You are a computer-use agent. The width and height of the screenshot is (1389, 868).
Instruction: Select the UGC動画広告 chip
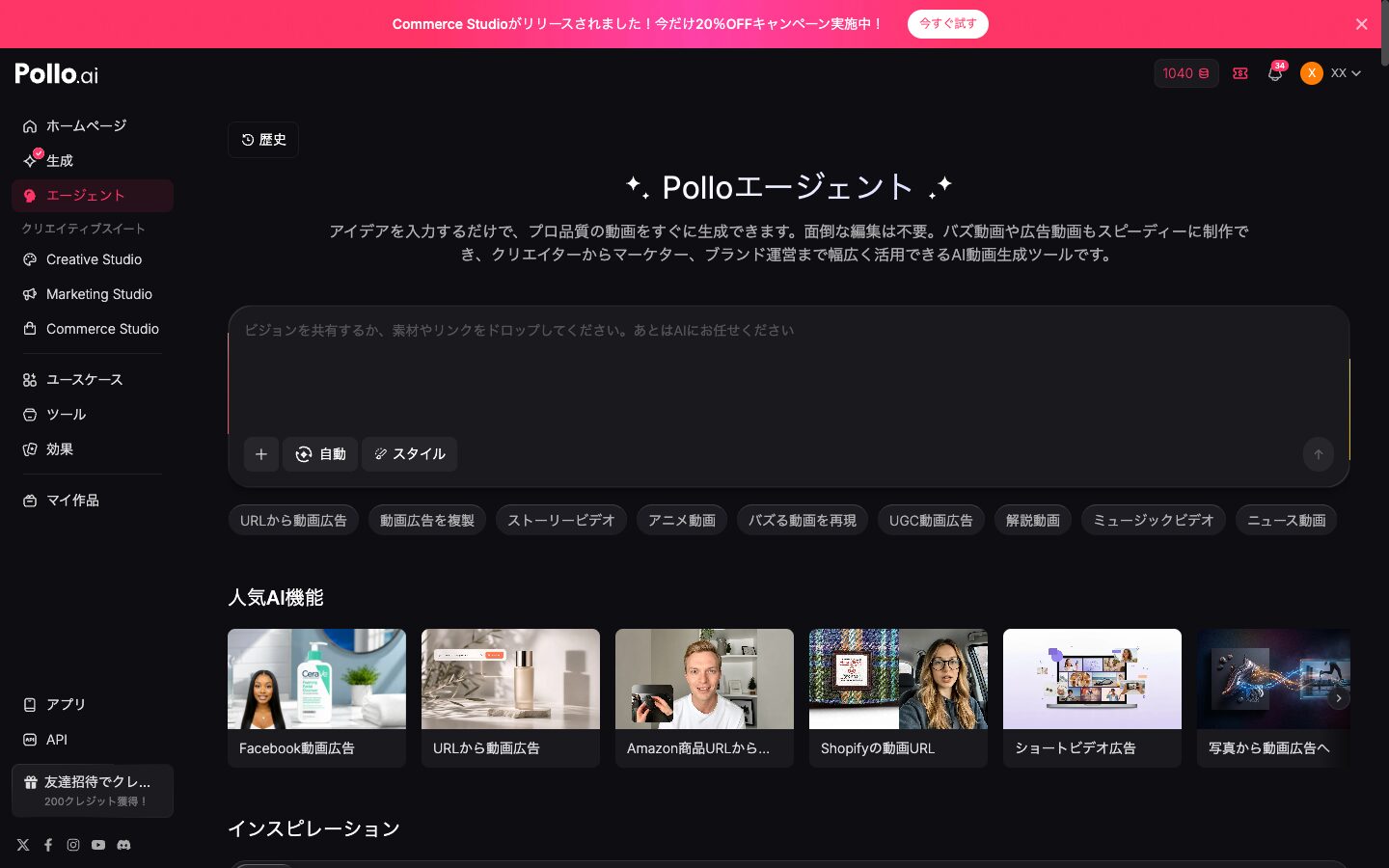(931, 521)
